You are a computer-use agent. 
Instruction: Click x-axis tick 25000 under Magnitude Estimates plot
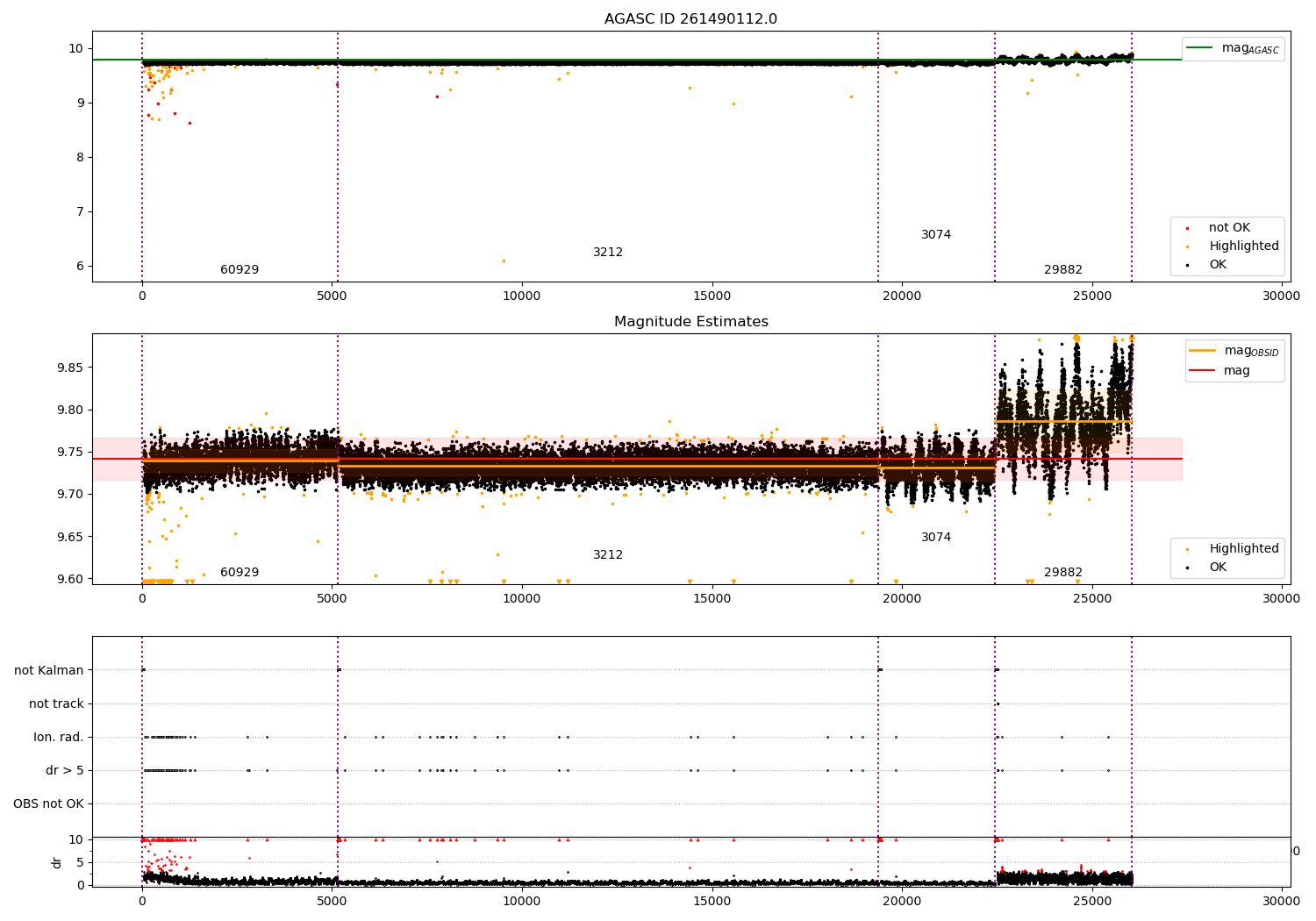tap(1091, 599)
